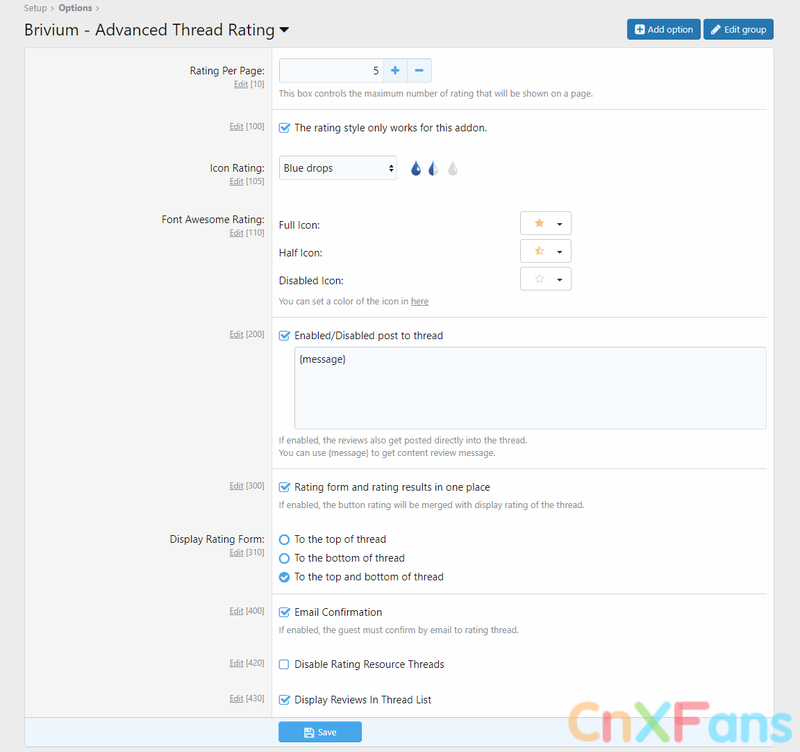Edit option [420] link

pos(236,663)
